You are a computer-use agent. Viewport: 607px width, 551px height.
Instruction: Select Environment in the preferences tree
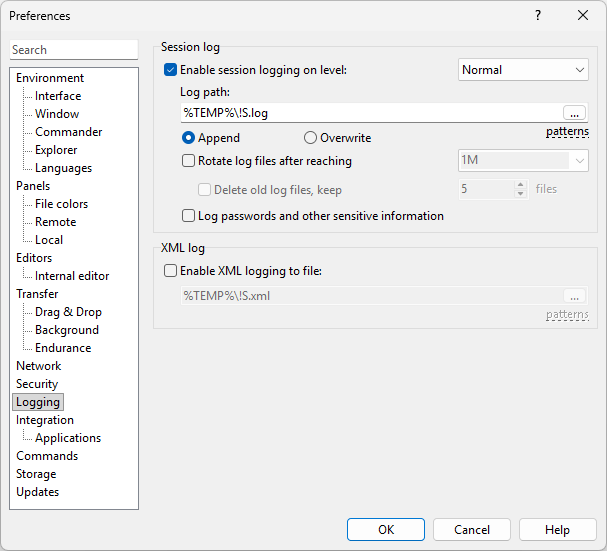click(50, 78)
